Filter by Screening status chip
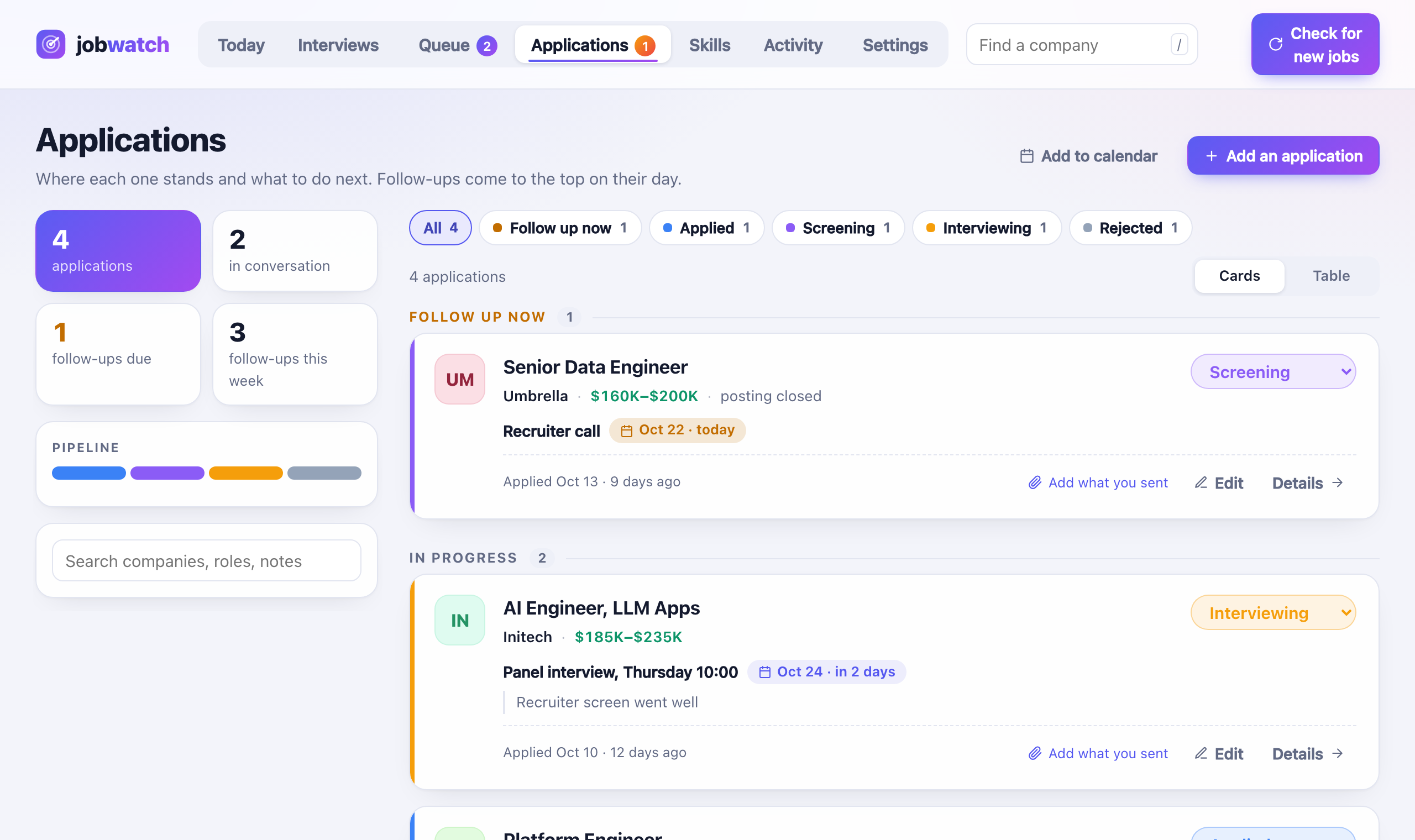1415x840 pixels. coord(838,228)
